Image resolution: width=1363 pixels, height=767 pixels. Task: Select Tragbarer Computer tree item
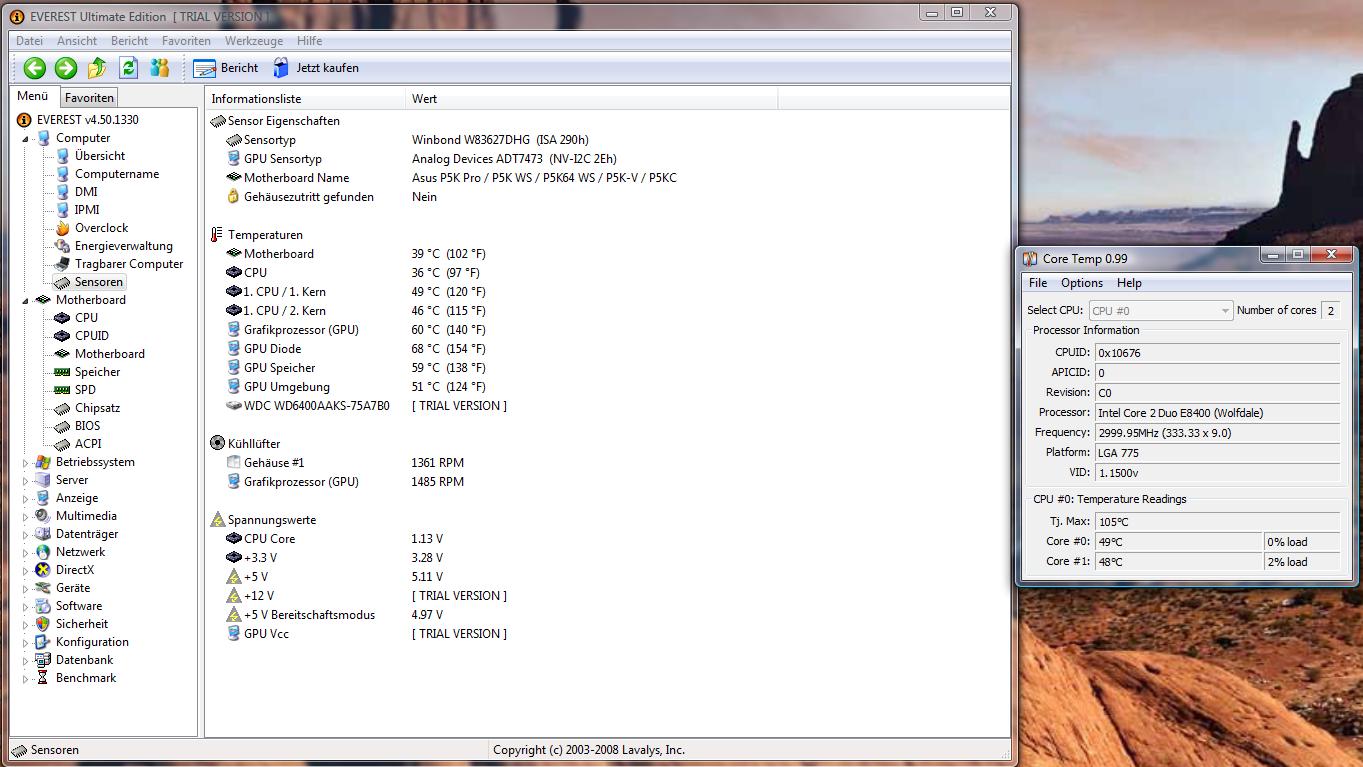pyautogui.click(x=129, y=264)
